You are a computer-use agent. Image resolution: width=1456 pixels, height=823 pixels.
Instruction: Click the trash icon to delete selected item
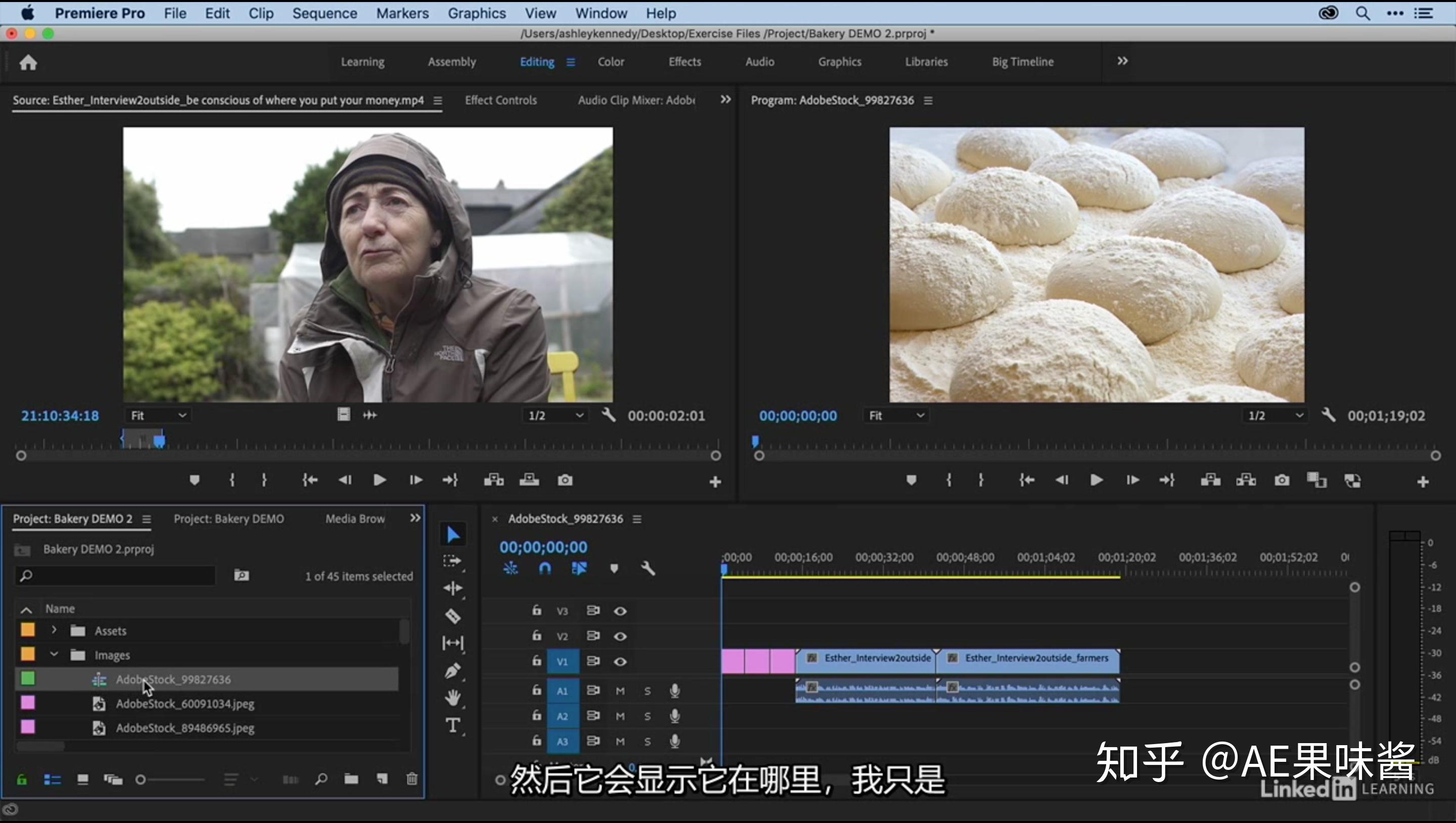point(412,779)
